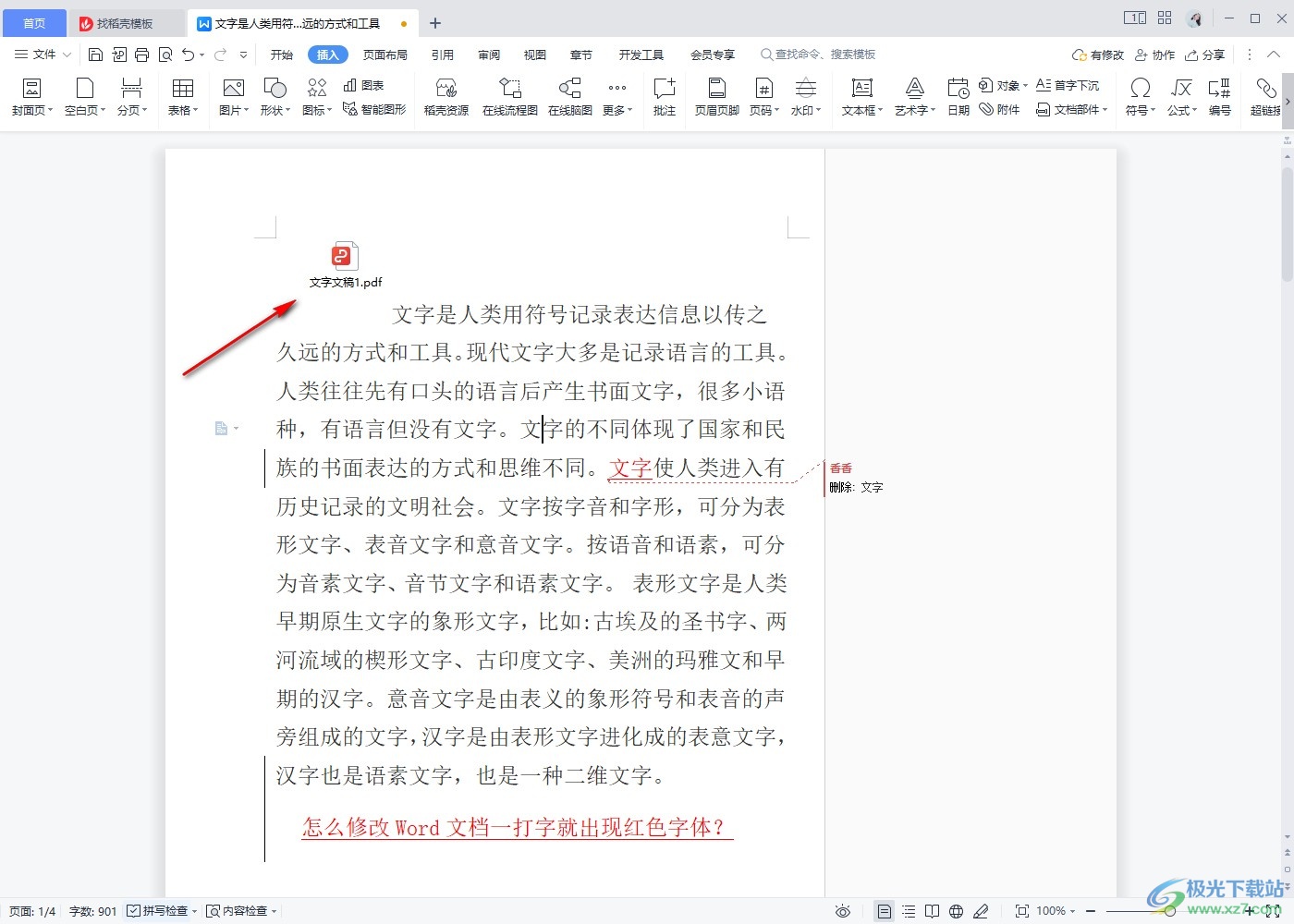Click the 分享 share button

pos(1205,55)
